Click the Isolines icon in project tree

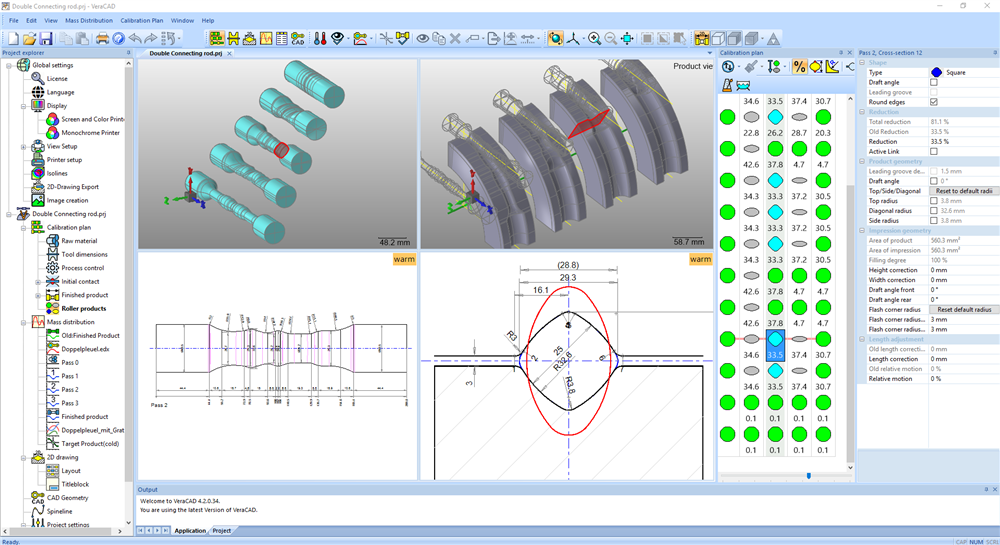pos(36,173)
